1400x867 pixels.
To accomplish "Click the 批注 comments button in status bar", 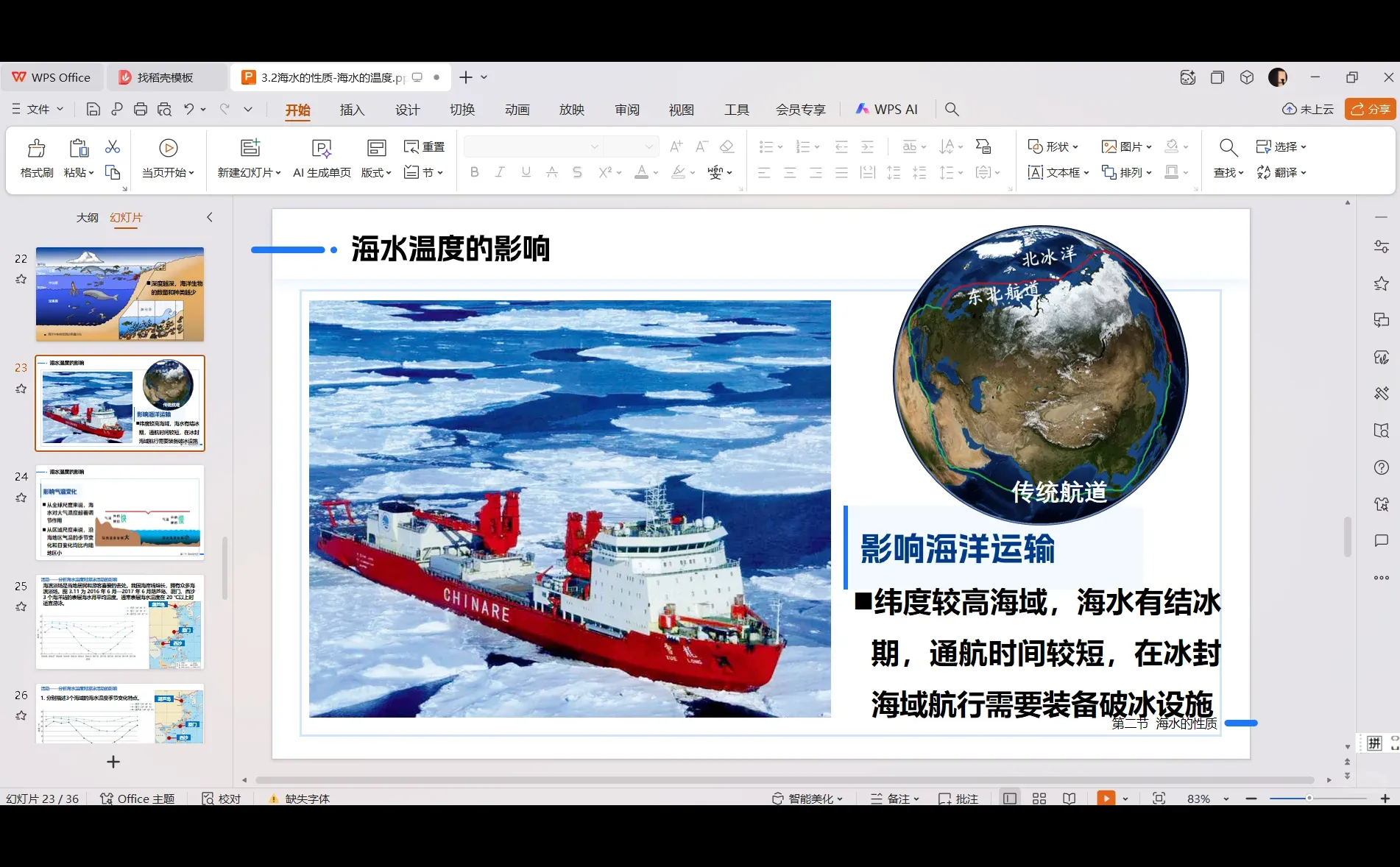I will [958, 799].
